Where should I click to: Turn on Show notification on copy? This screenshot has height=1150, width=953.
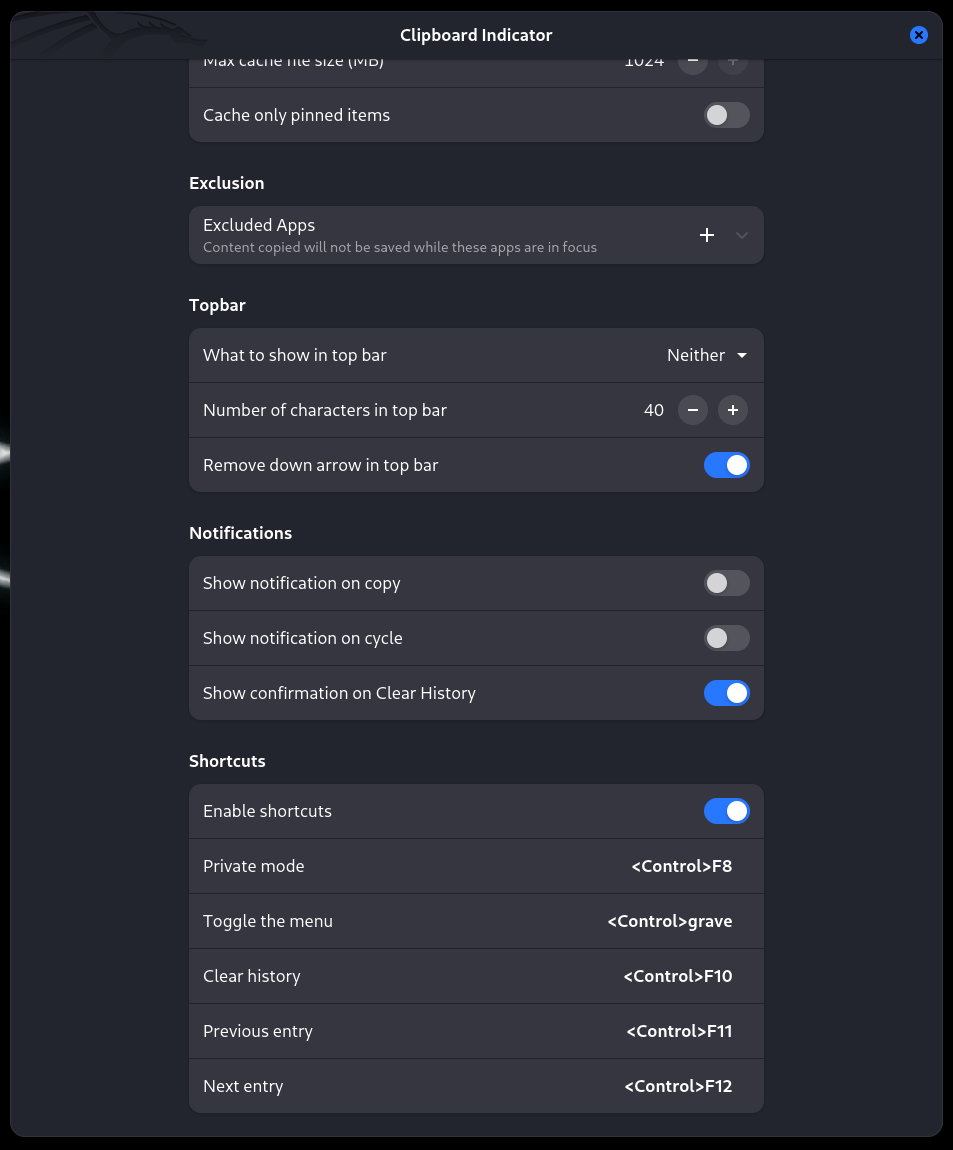point(726,583)
